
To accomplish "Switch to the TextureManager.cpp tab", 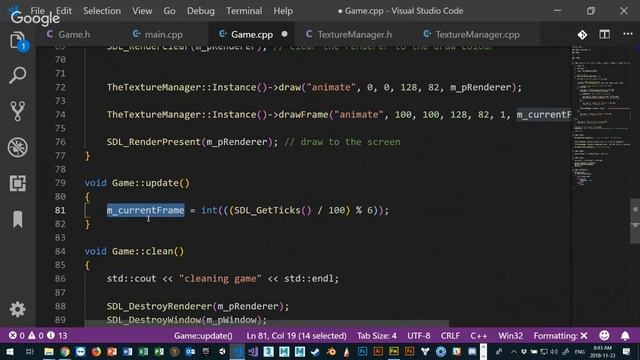I will pyautogui.click(x=477, y=34).
